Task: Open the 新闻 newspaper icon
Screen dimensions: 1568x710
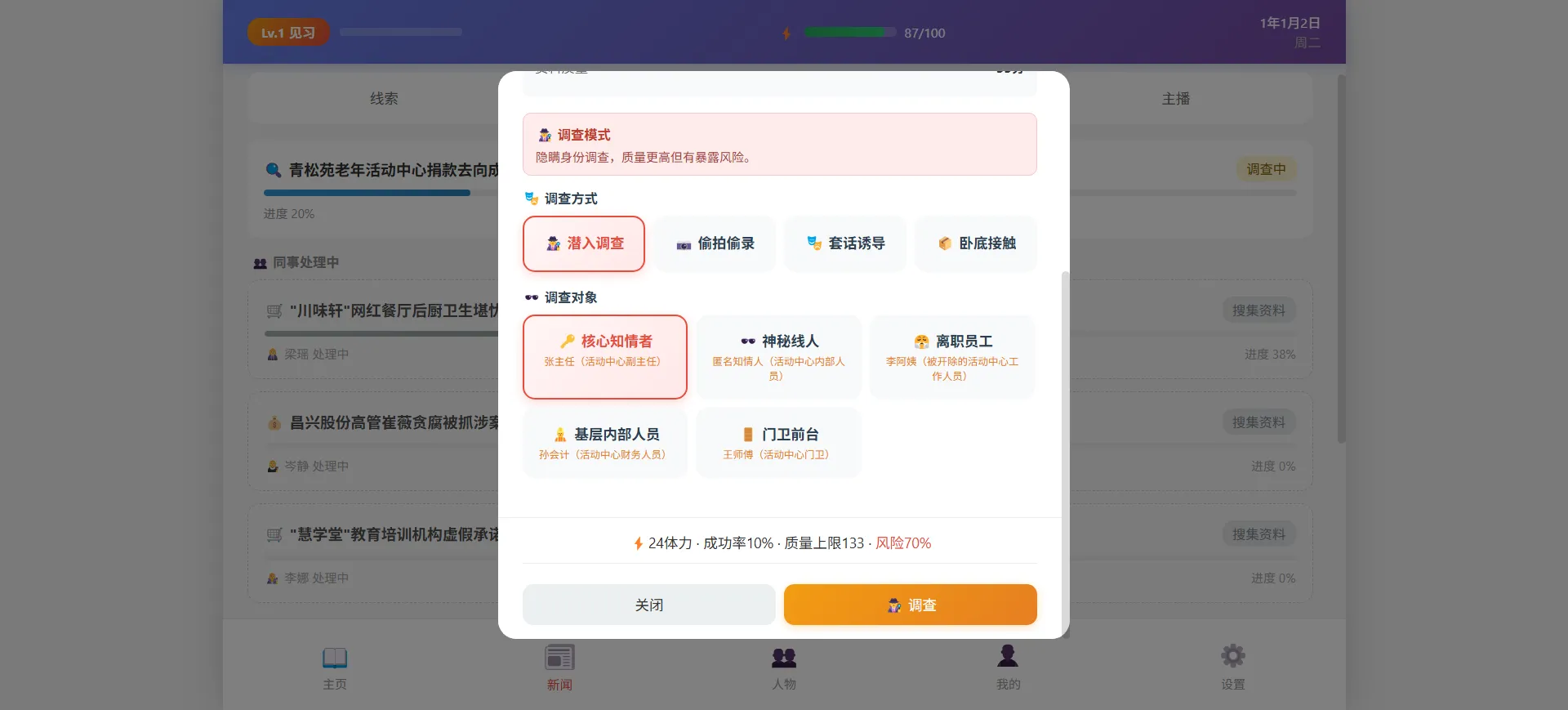Action: click(559, 657)
